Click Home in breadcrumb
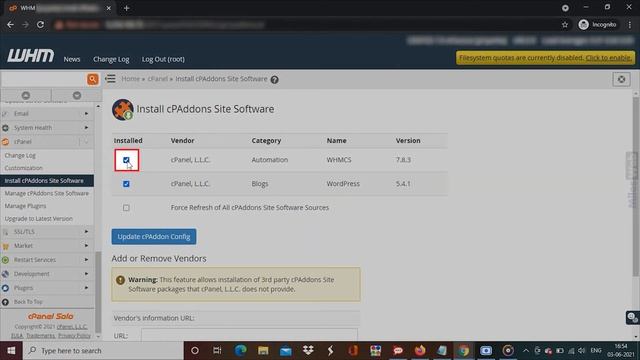The image size is (640, 360). 130,79
